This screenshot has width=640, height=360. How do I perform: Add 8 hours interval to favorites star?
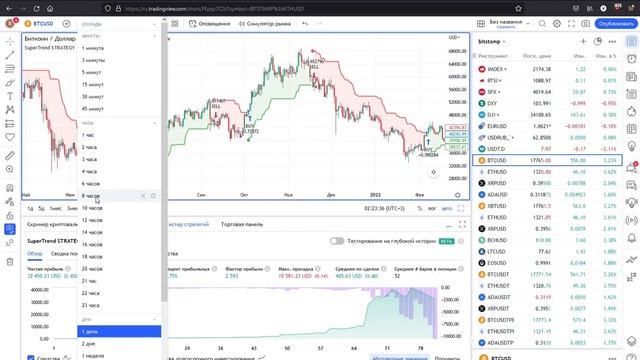coord(153,196)
